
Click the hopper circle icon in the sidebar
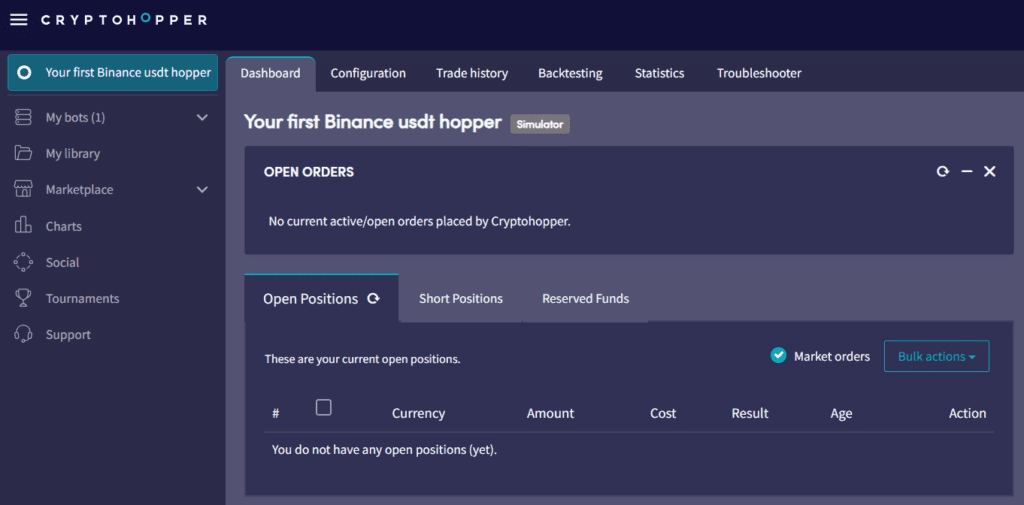[x=24, y=73]
